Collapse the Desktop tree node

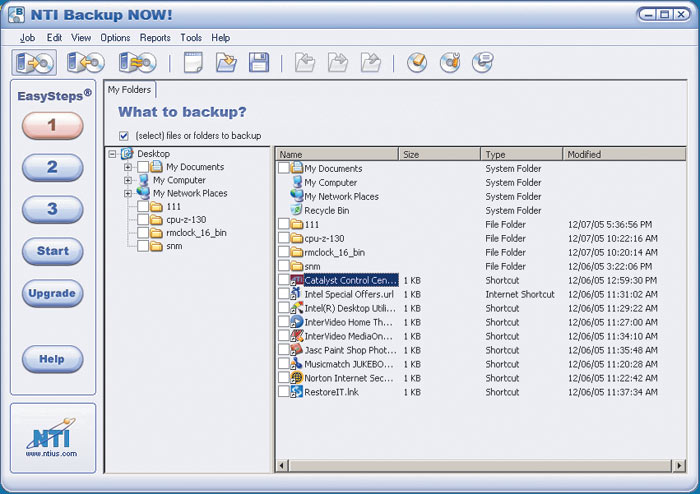coord(112,154)
